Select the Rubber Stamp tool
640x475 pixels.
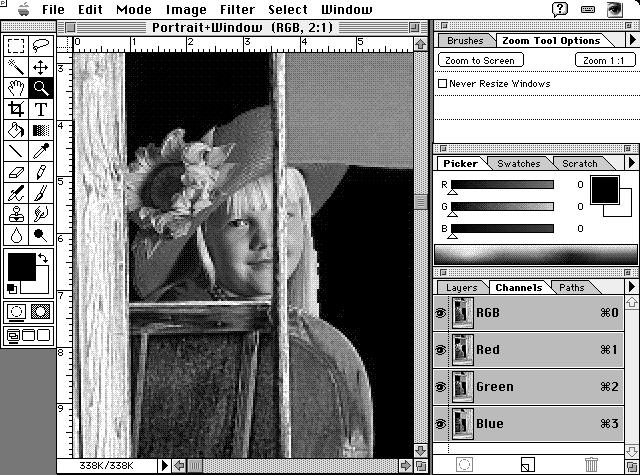pos(16,214)
